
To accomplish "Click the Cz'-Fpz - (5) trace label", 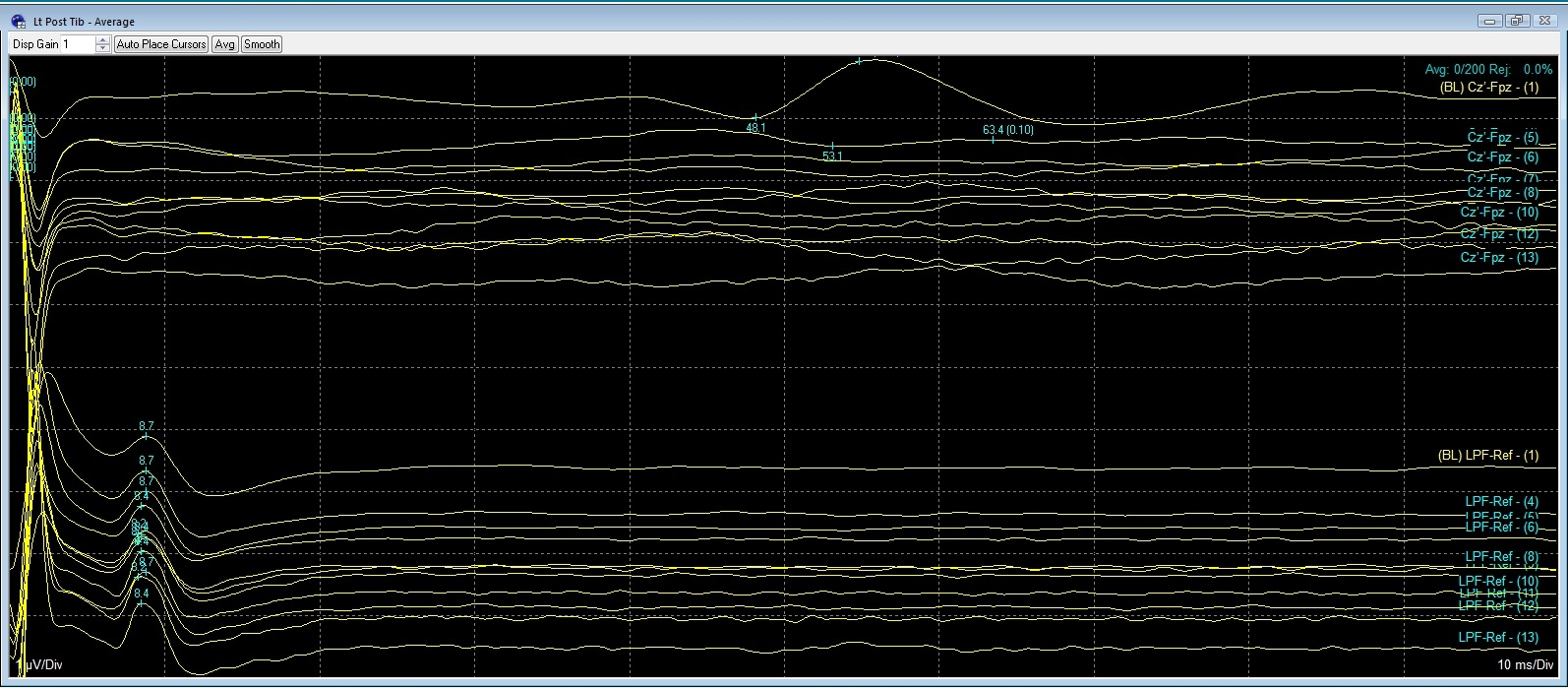I will (1502, 138).
